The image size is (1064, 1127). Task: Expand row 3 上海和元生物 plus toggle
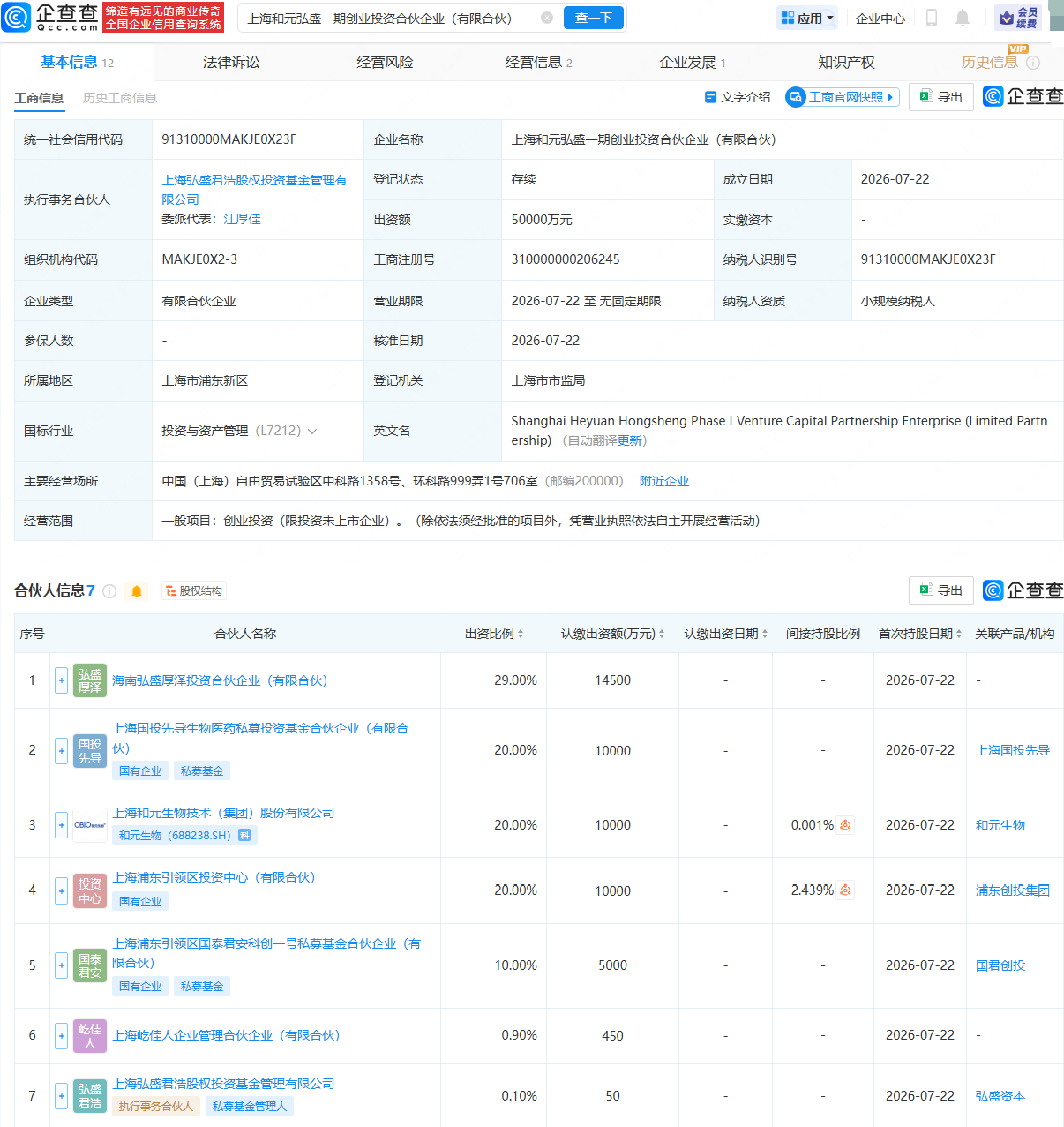pos(61,825)
